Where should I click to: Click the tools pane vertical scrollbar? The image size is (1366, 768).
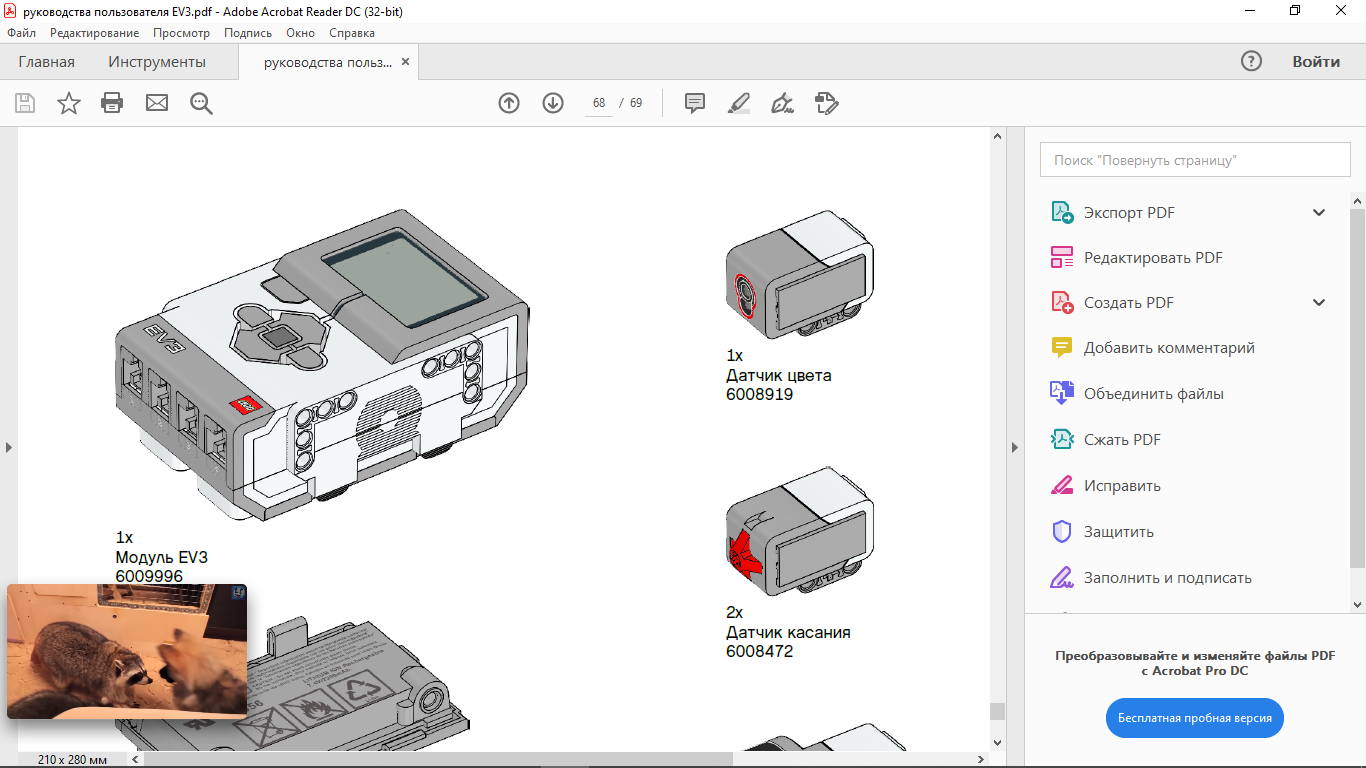pyautogui.click(x=1357, y=388)
